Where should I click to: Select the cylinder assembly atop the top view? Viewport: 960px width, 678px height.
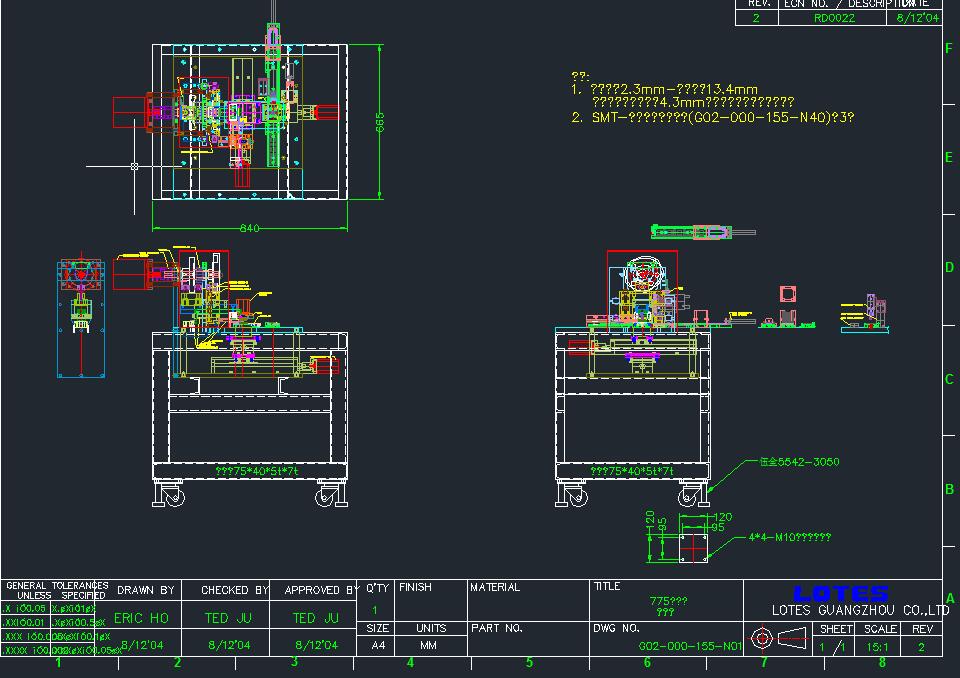(x=271, y=30)
